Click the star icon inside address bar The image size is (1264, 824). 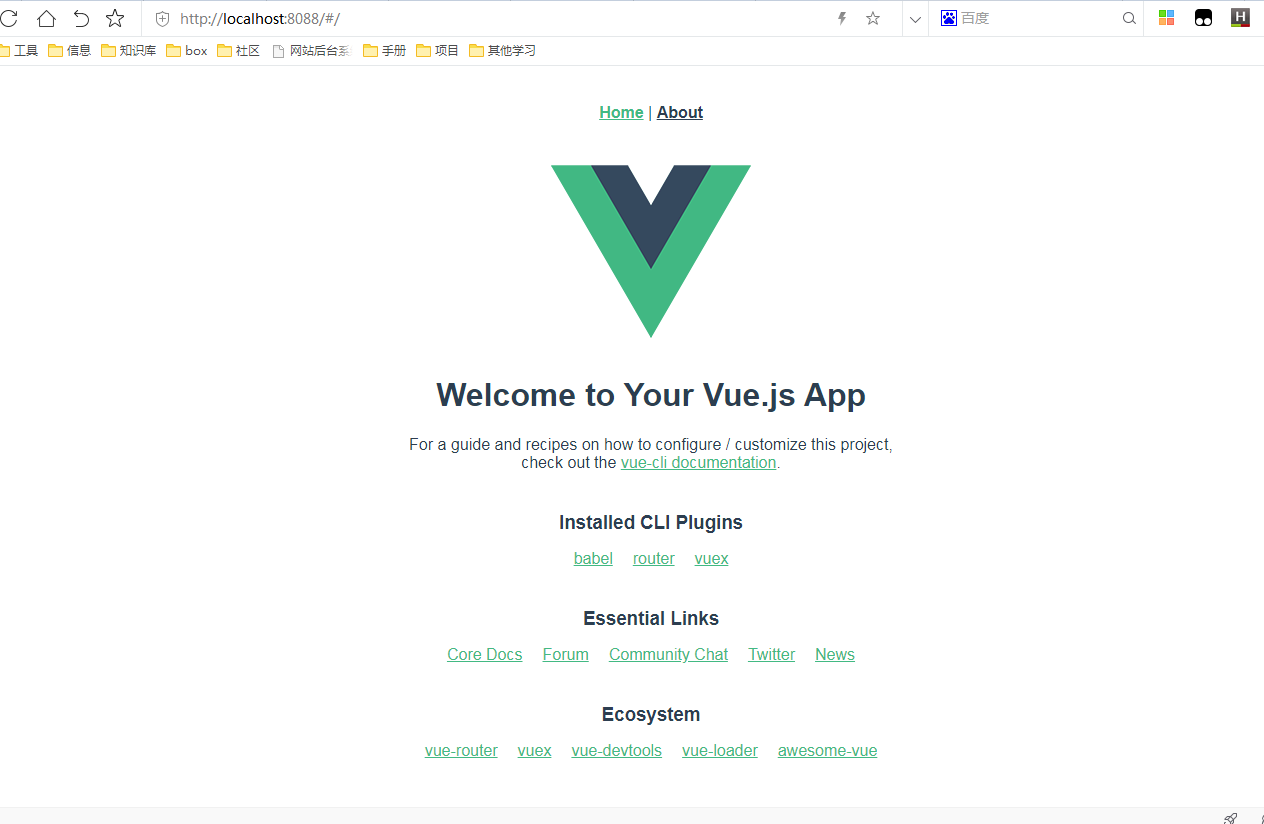(873, 18)
